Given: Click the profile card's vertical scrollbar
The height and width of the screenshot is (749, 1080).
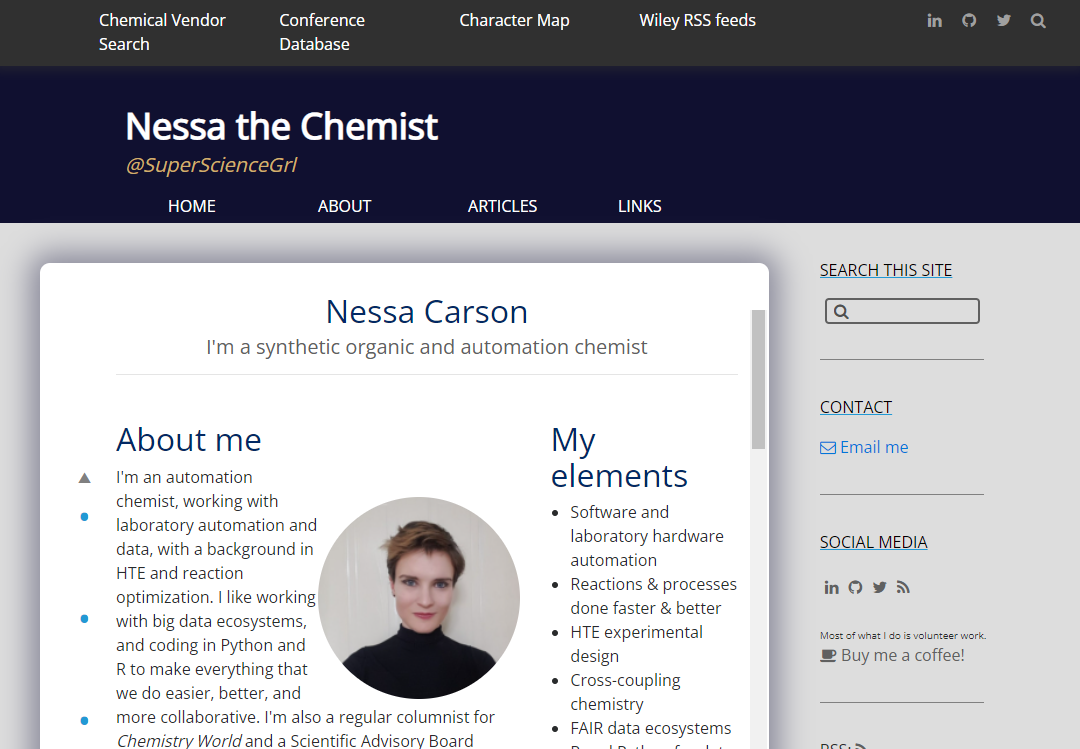Looking at the screenshot, I should 758,380.
